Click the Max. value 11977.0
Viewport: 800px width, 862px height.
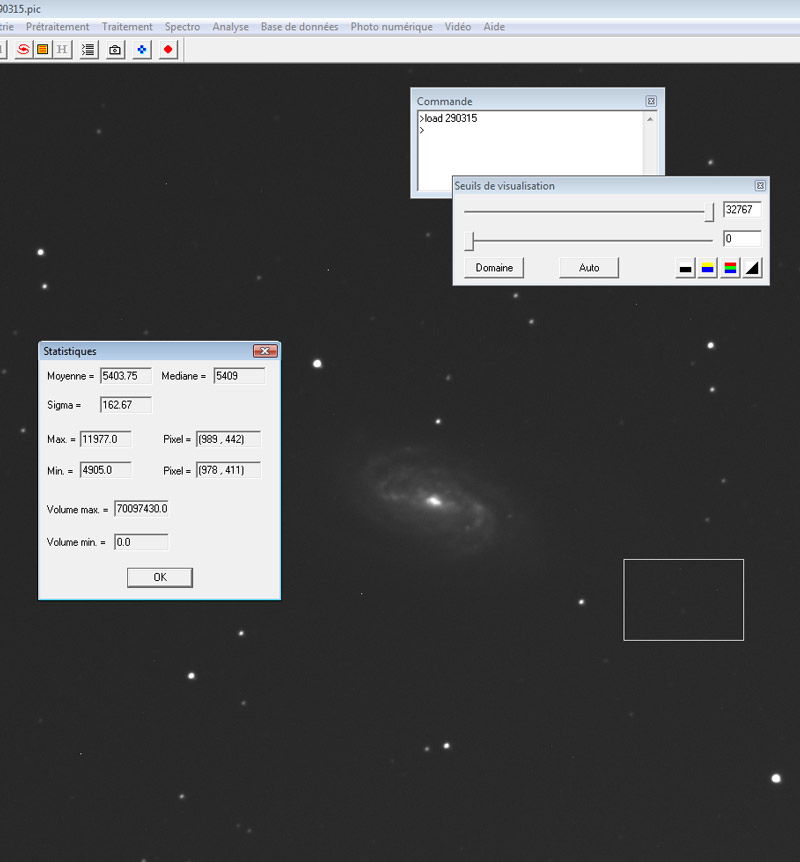[x=106, y=439]
